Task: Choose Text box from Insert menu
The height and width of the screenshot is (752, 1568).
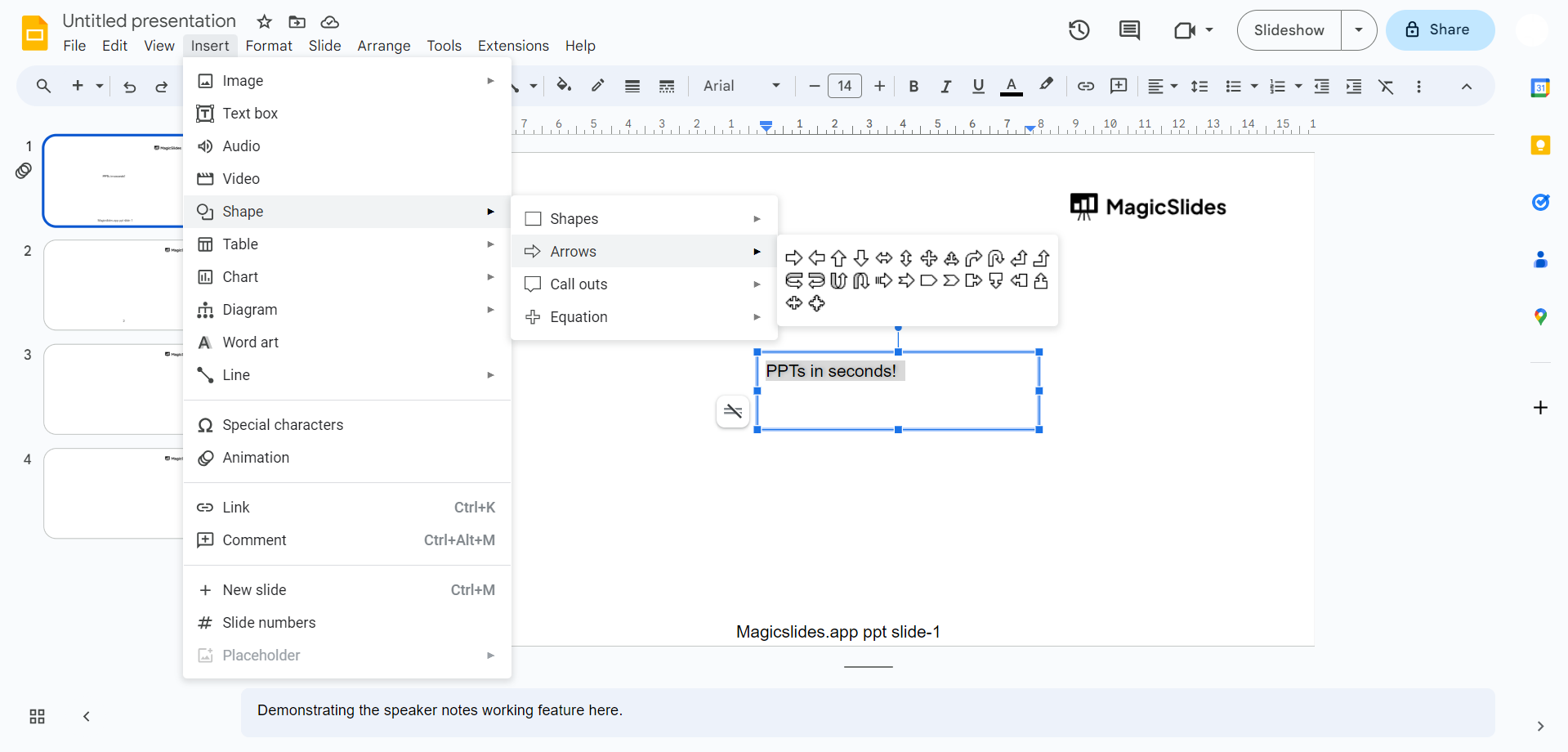Action: (347, 114)
